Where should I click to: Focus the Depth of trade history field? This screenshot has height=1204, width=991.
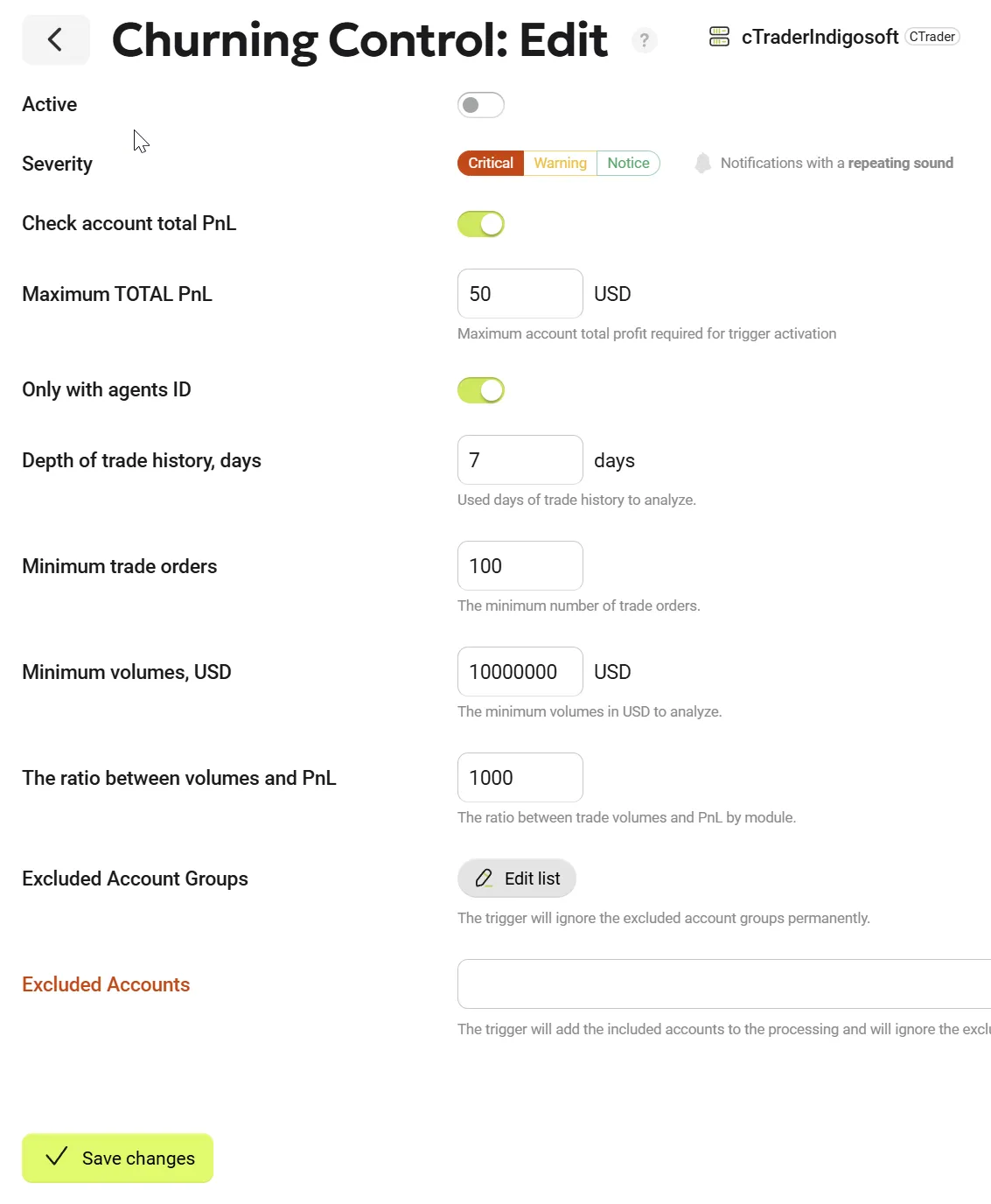(x=520, y=460)
